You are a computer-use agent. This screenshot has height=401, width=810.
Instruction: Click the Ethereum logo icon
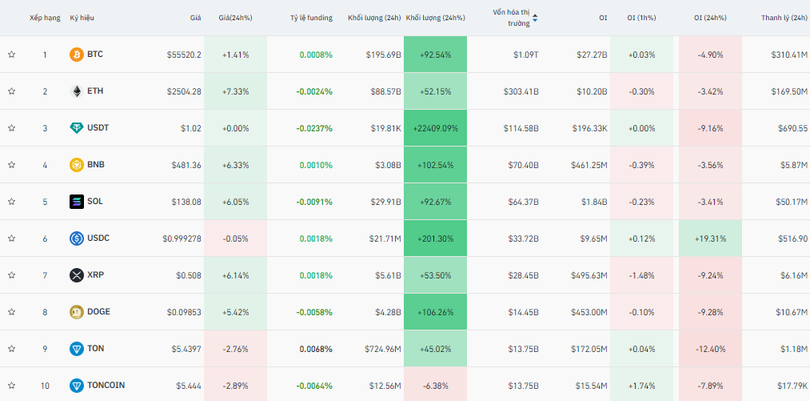click(x=76, y=91)
